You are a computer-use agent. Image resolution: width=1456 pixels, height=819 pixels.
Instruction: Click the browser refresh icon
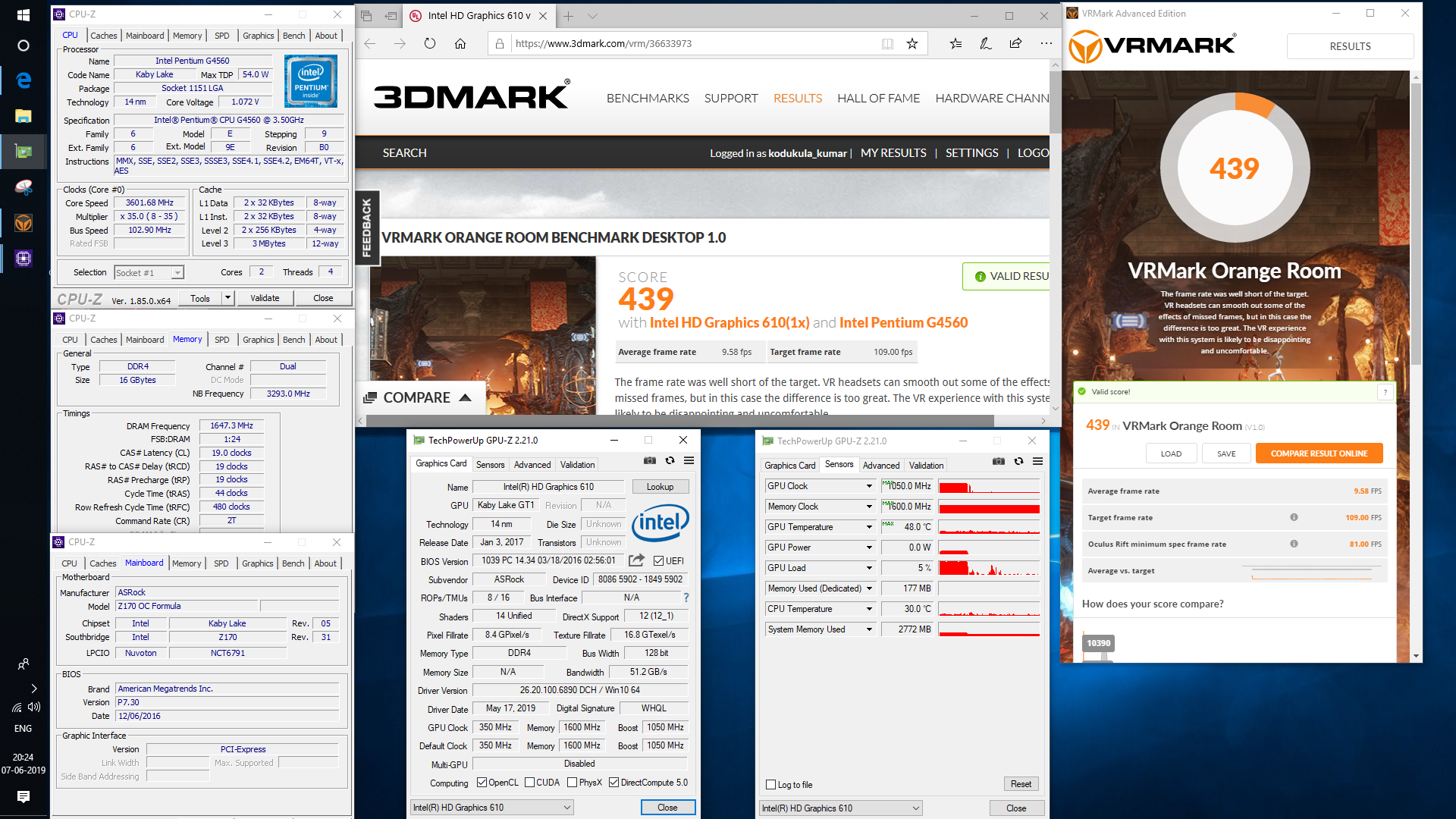pos(430,43)
